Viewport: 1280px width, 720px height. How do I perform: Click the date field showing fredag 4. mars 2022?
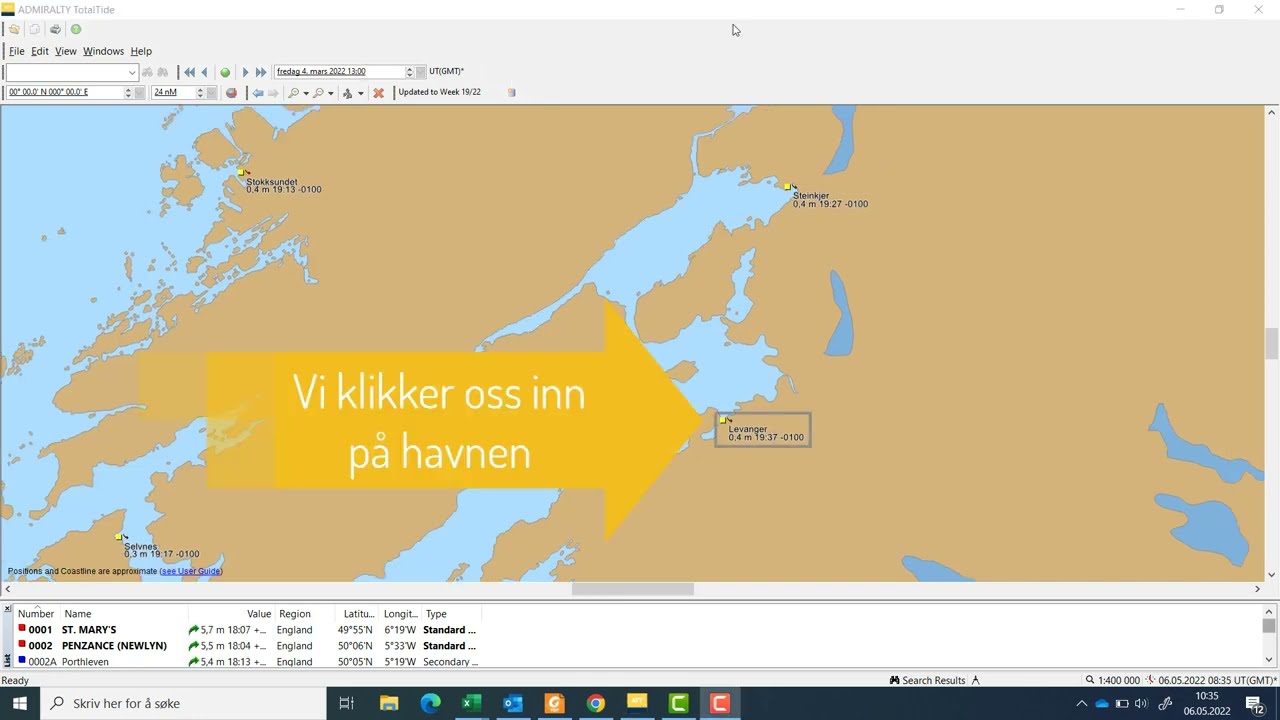(339, 72)
